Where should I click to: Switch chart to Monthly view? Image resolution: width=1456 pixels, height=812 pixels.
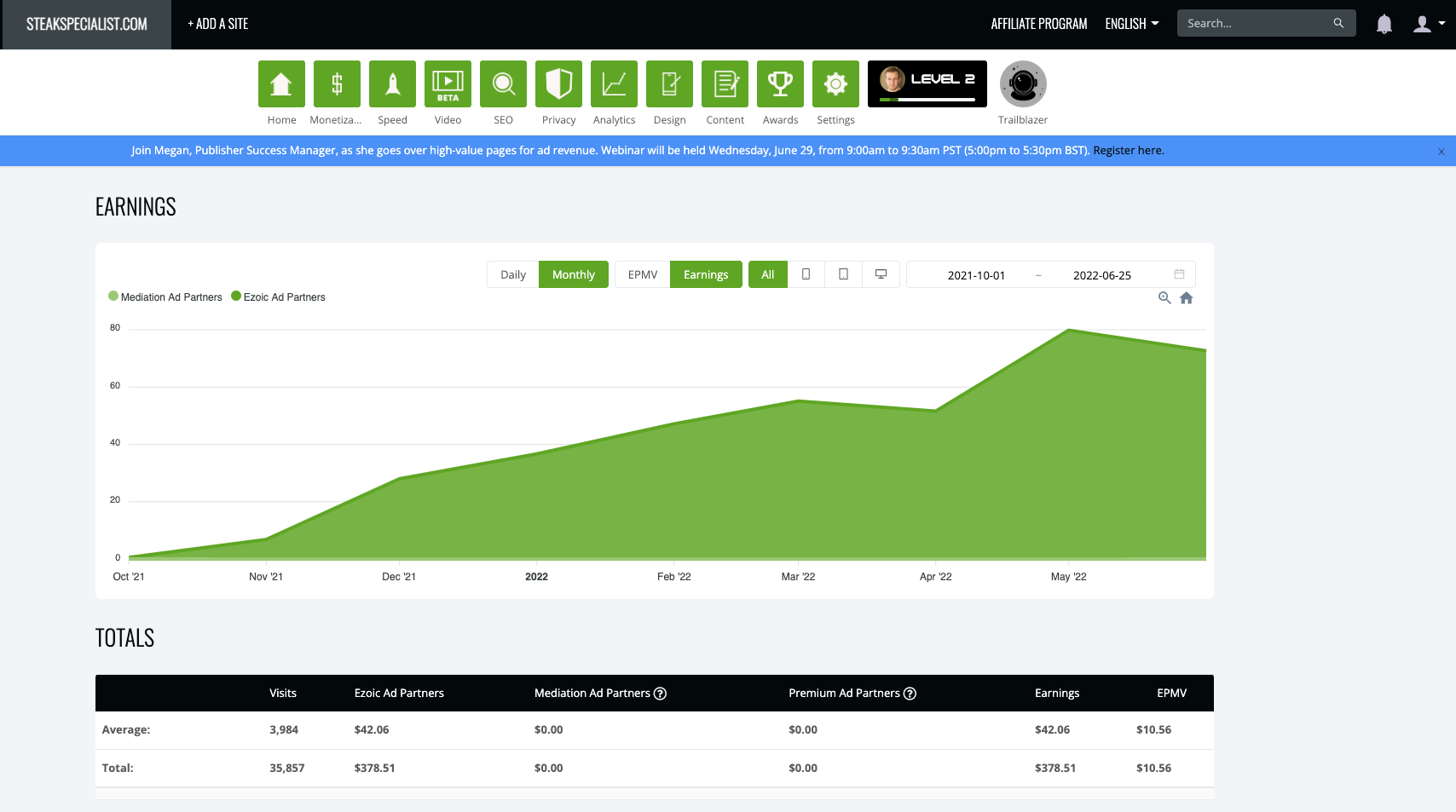[x=574, y=274]
